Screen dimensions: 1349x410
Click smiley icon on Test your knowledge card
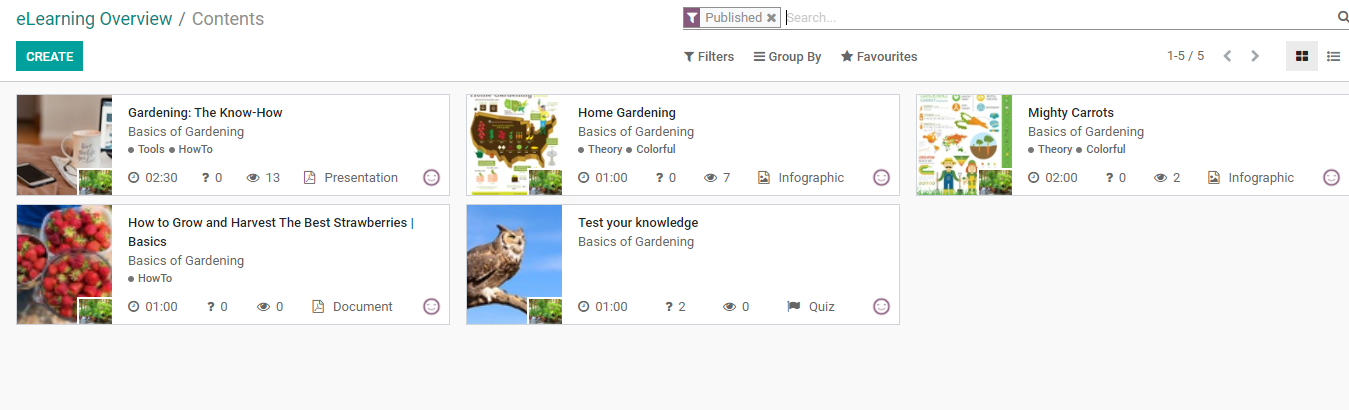(x=881, y=306)
